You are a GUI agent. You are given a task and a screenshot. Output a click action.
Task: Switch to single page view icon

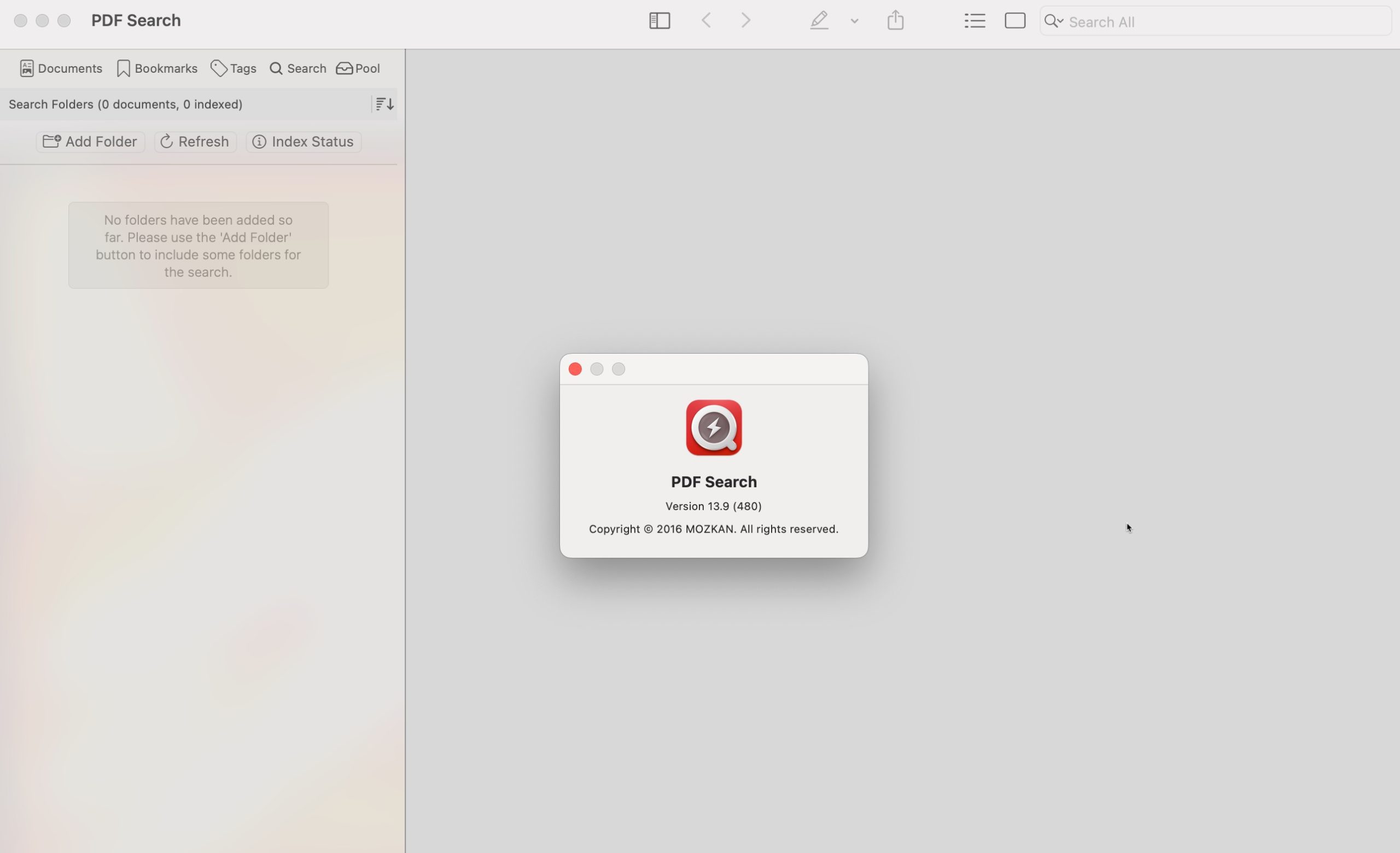[x=1015, y=21]
